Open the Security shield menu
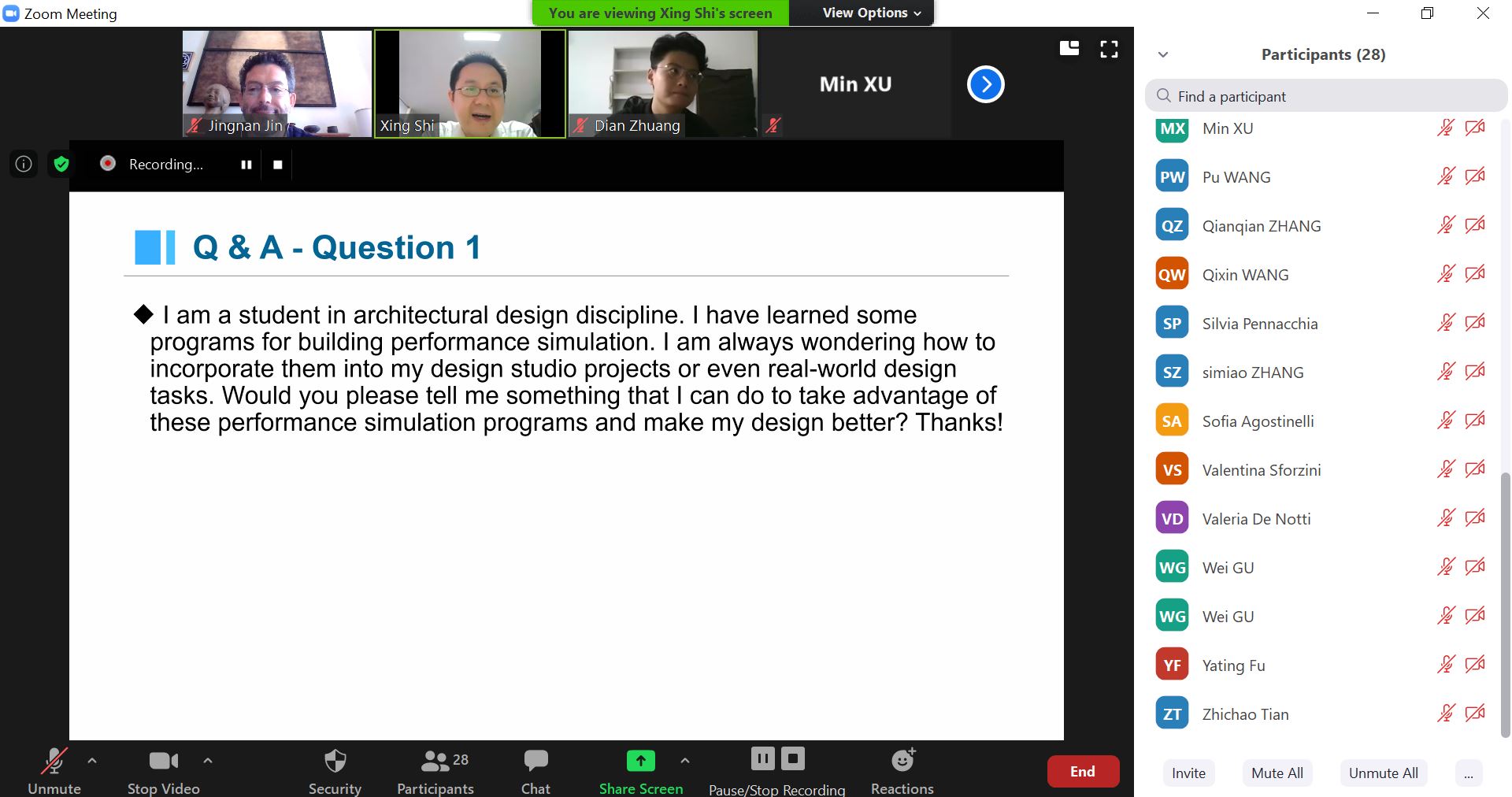The height and width of the screenshot is (797, 1512). coord(335,762)
